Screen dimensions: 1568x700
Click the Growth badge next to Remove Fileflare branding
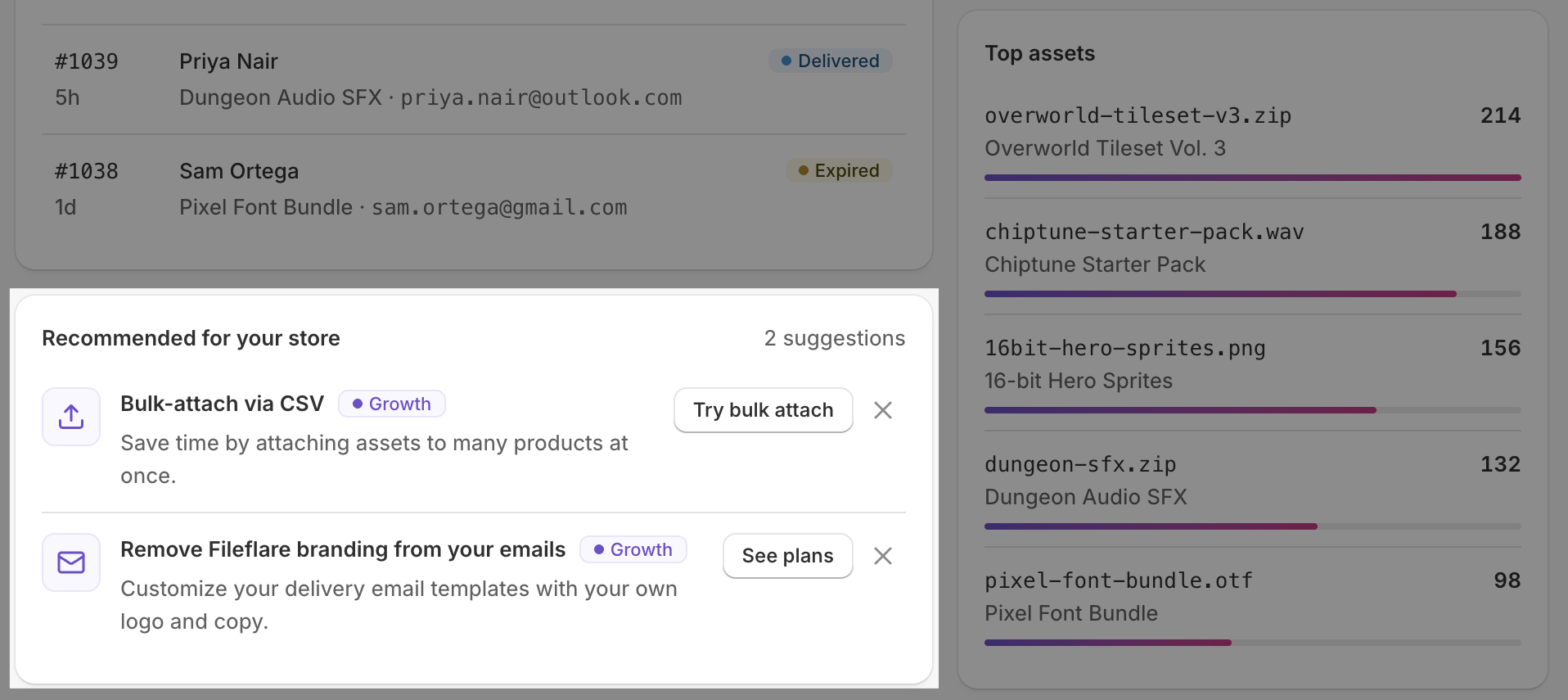point(633,549)
